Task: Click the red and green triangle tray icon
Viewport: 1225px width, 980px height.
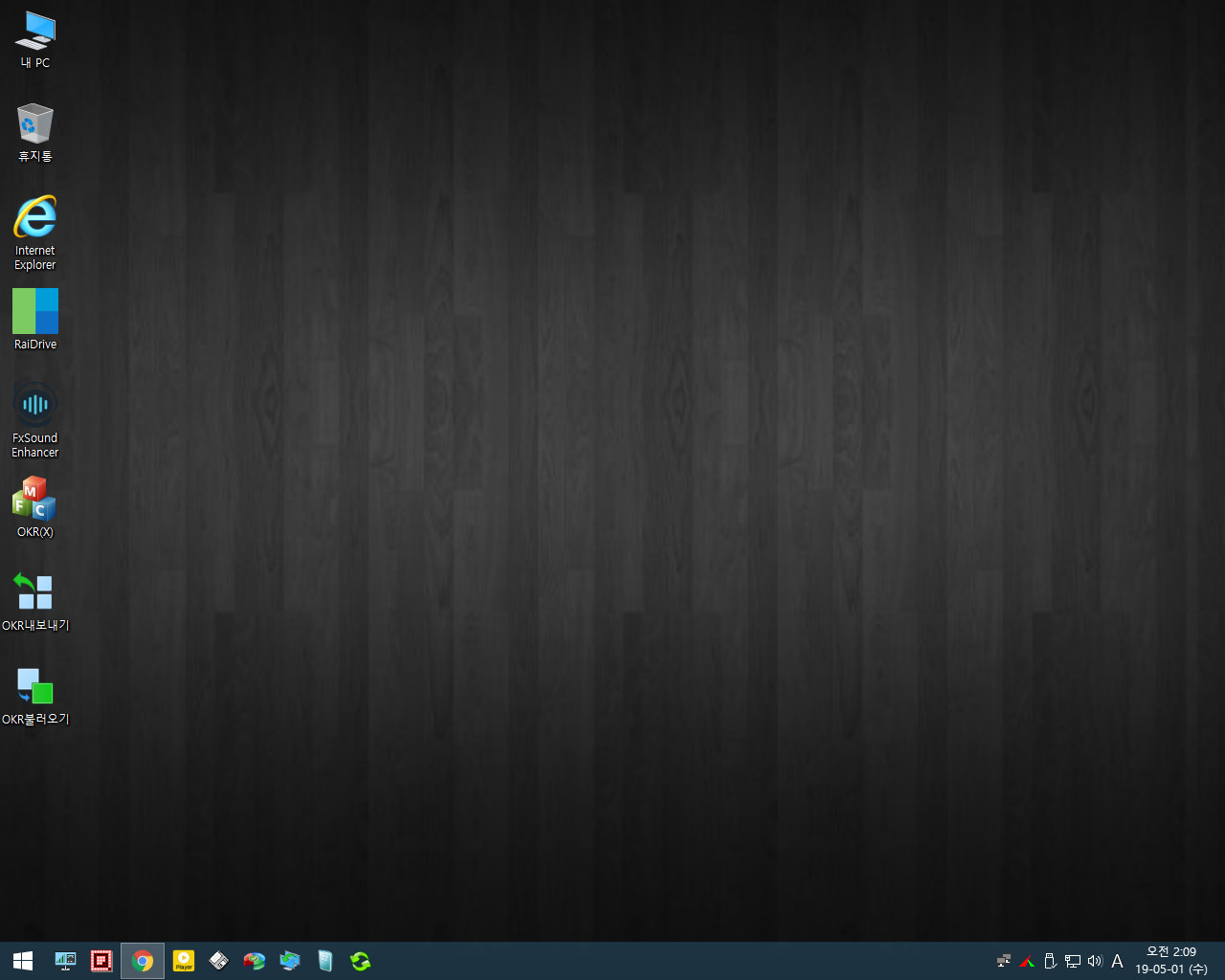Action: click(1027, 961)
